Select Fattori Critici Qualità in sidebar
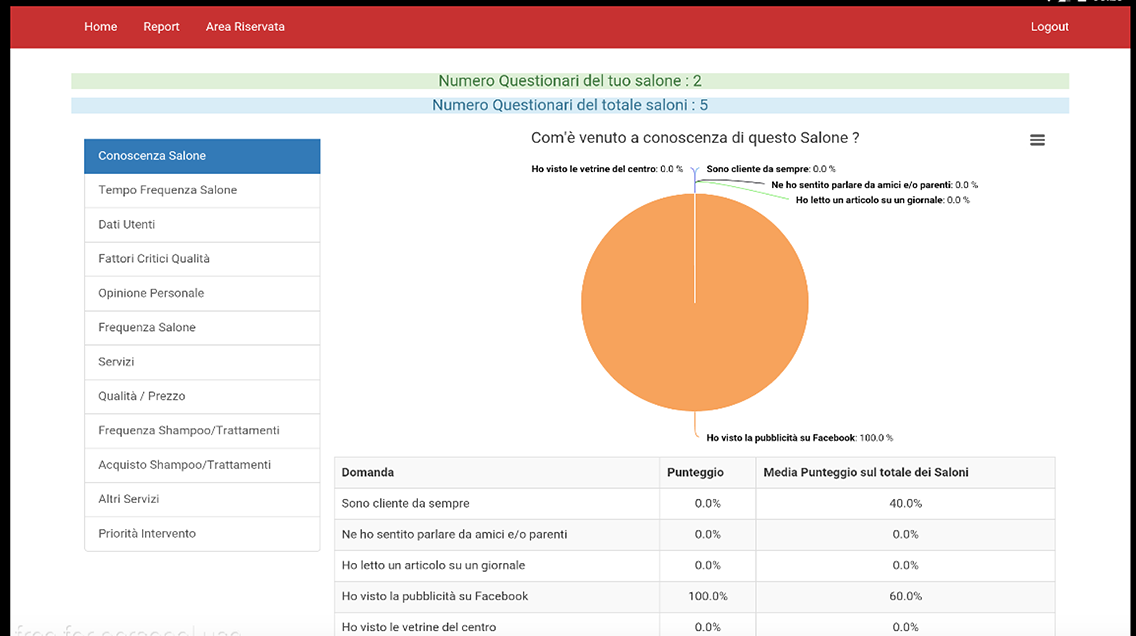Image resolution: width=1136 pixels, height=636 pixels. tap(202, 259)
